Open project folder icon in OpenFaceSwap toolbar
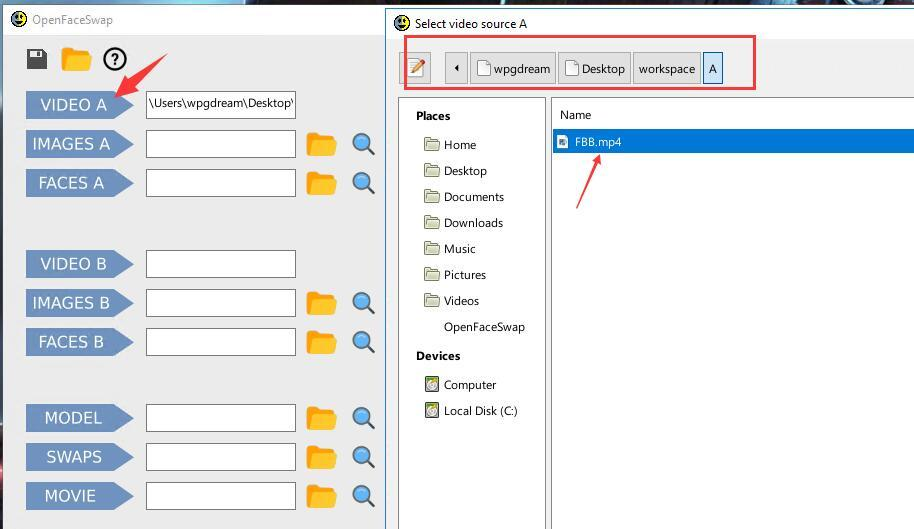Screen dimensions: 914x529 tap(76, 59)
